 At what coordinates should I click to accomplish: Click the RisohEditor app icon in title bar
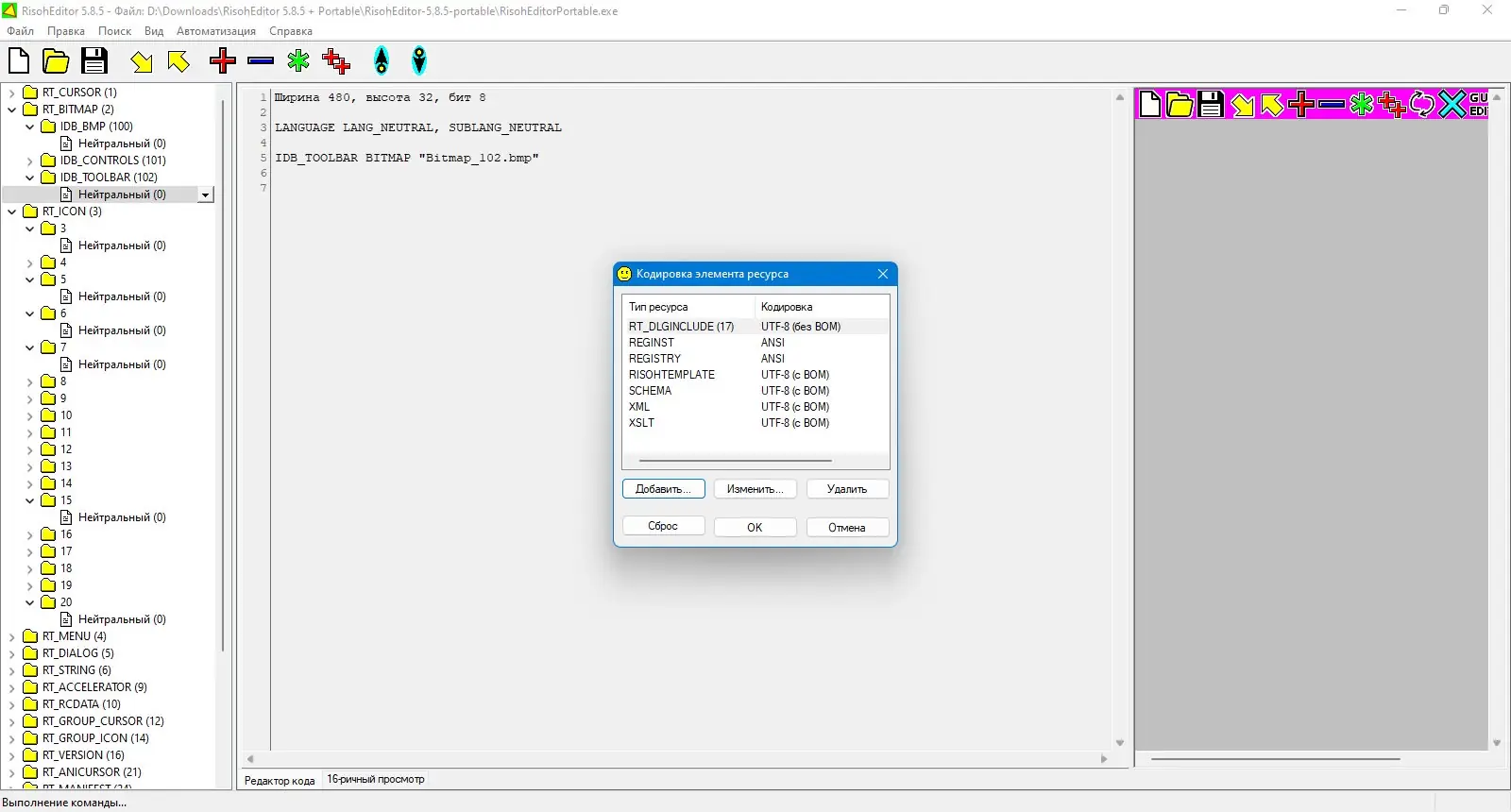9,10
